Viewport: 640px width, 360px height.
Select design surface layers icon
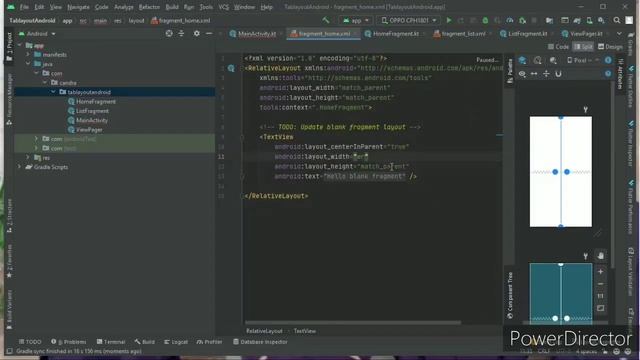[x=522, y=60]
